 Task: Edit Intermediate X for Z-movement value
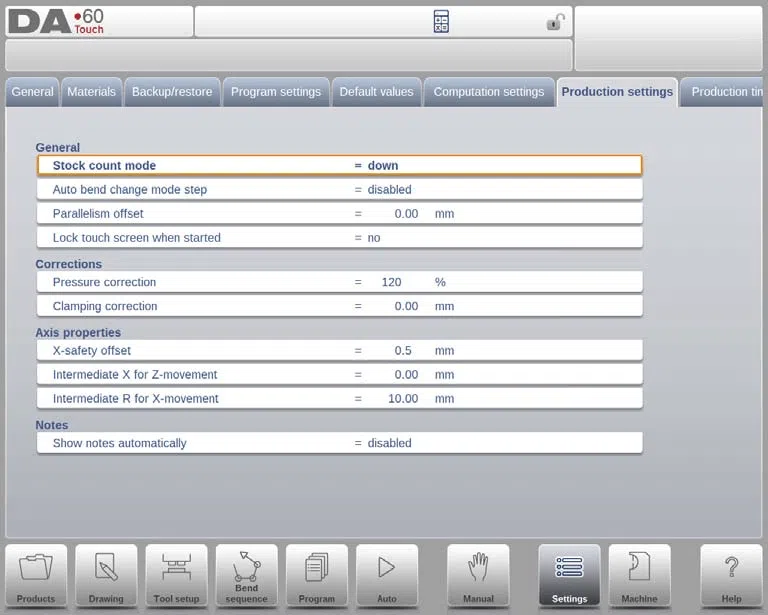(406, 375)
